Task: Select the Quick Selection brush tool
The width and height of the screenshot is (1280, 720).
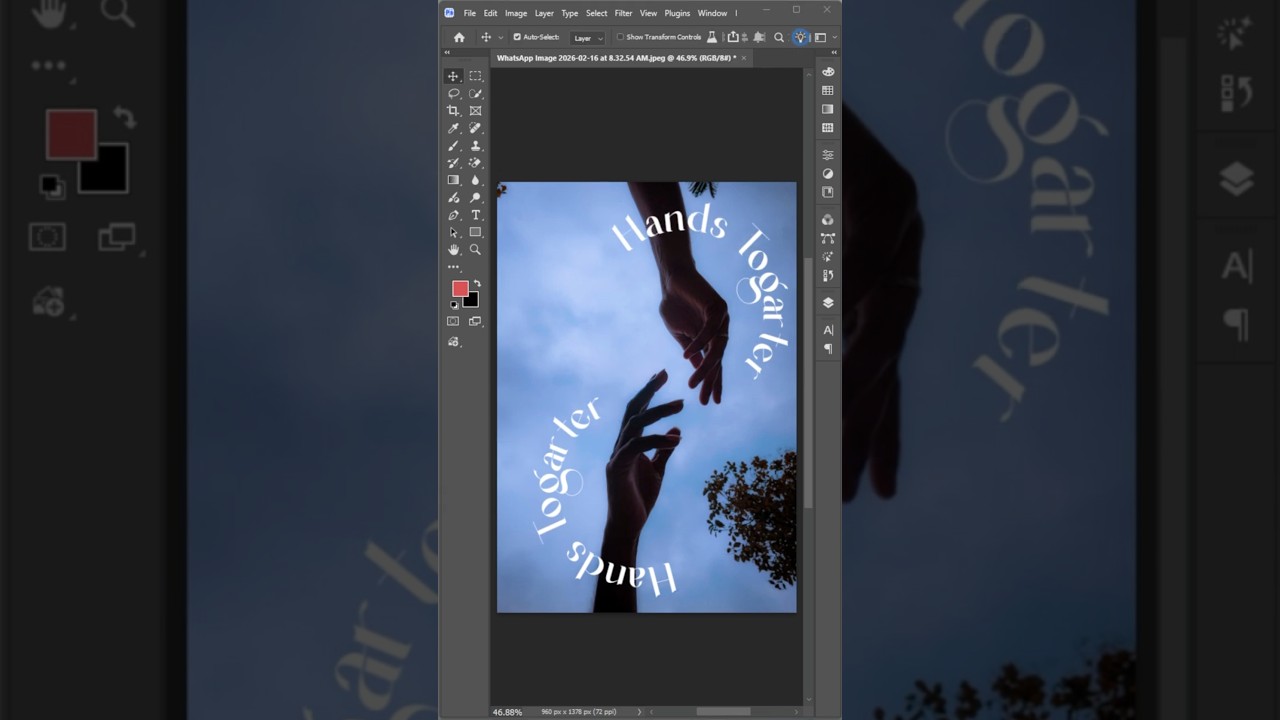Action: pos(475,93)
